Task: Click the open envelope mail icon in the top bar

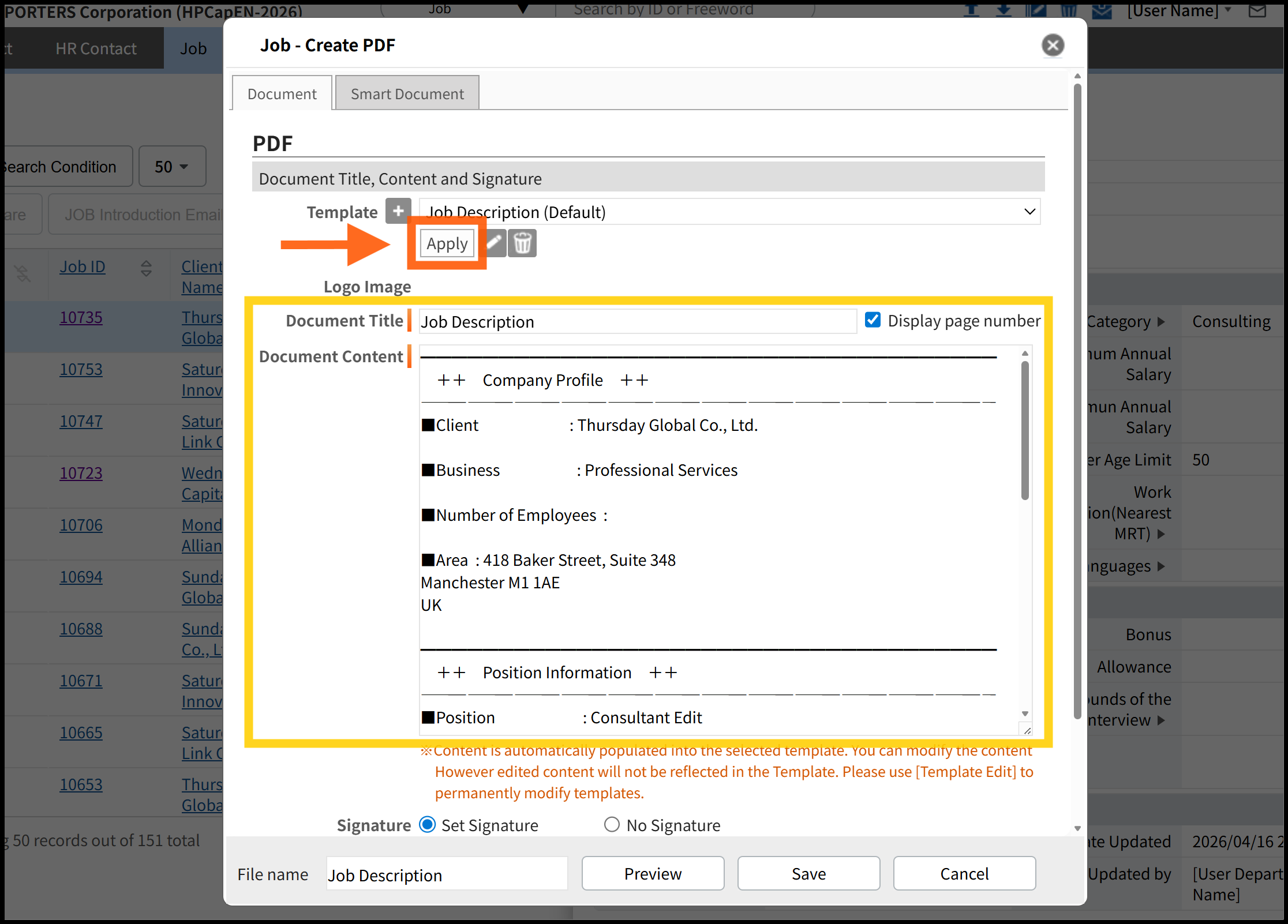Action: coord(1102,10)
